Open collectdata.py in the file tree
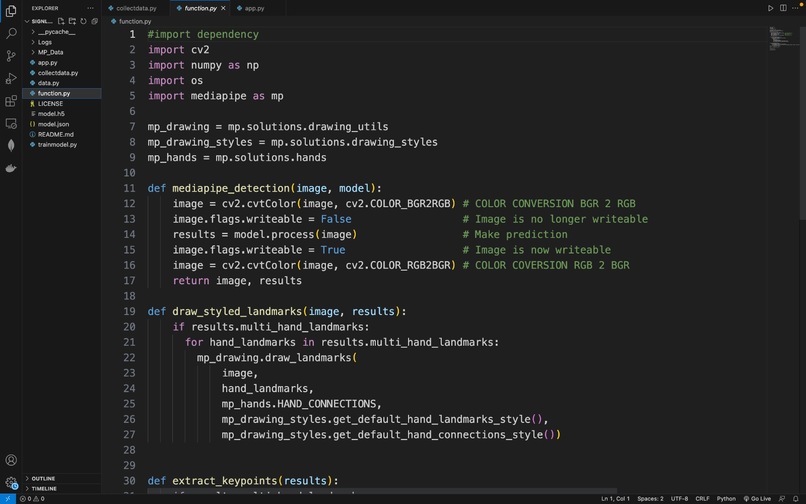 58,73
